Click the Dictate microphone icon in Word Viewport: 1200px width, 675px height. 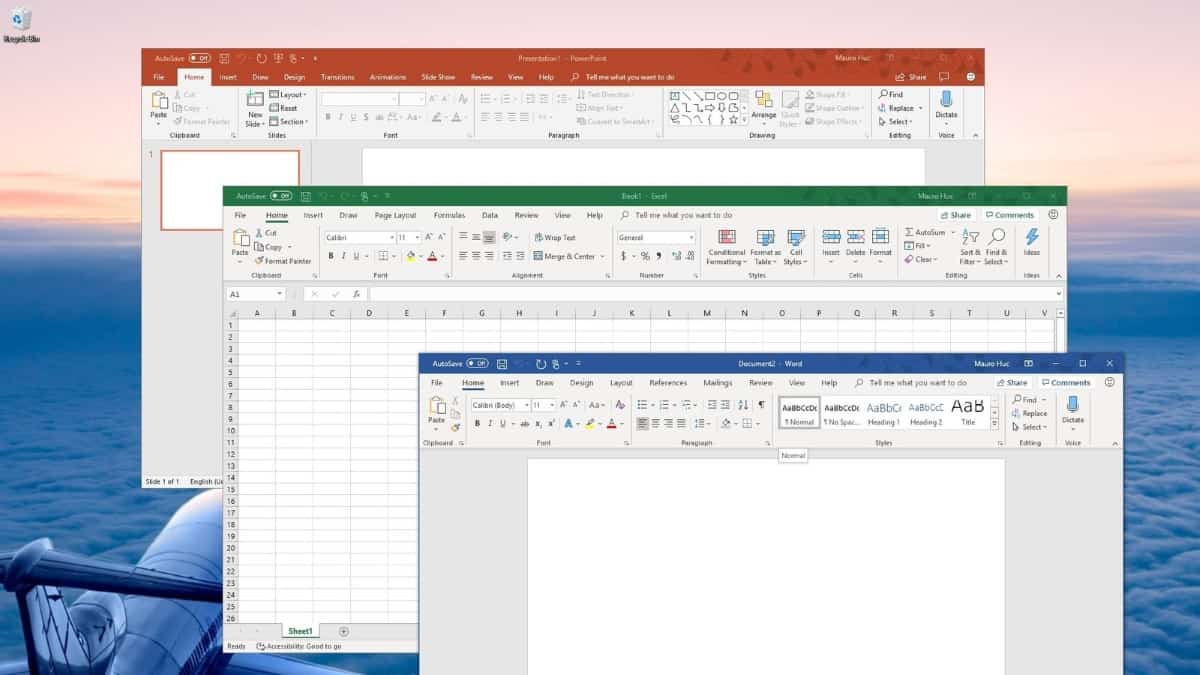point(1072,404)
